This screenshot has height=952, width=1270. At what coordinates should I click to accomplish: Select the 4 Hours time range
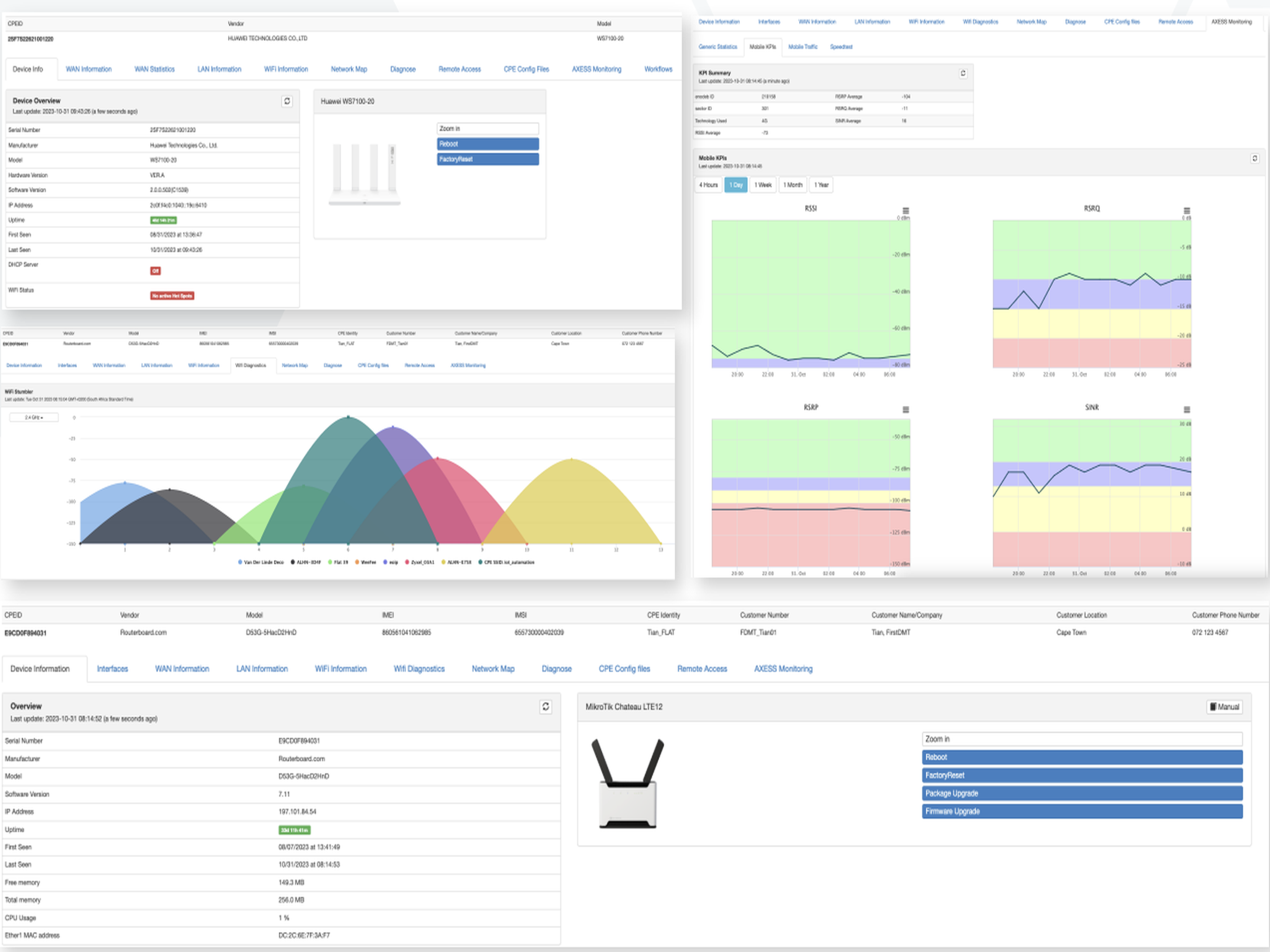pyautogui.click(x=708, y=185)
